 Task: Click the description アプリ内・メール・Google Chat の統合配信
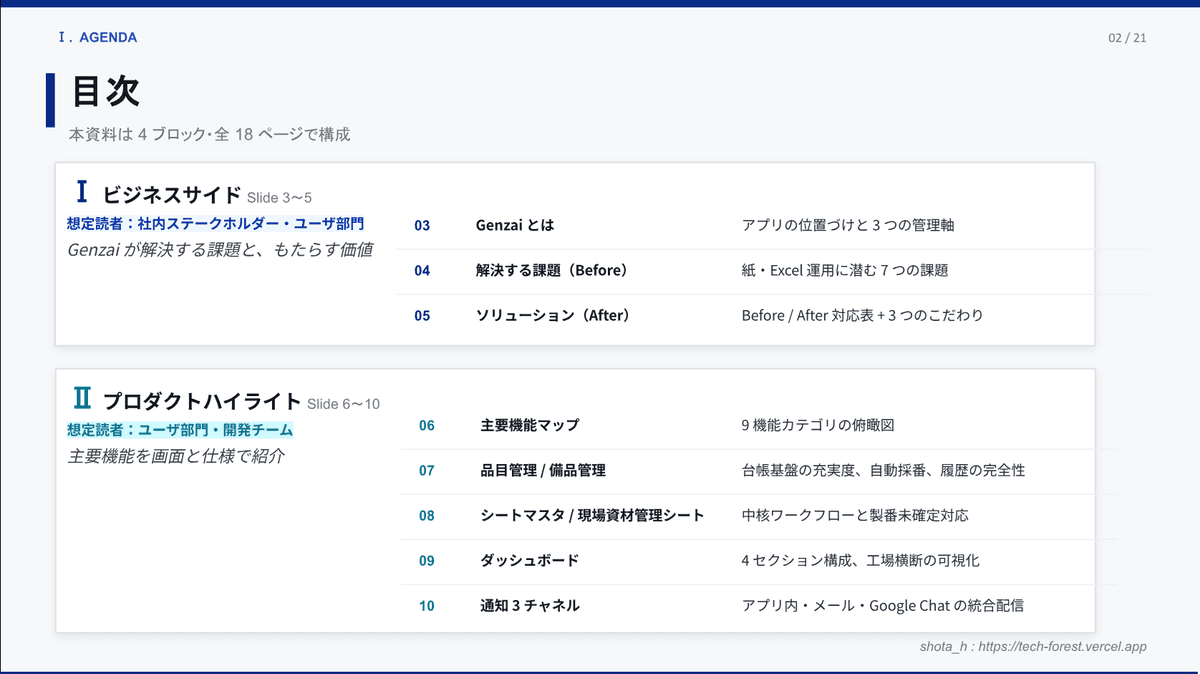click(x=882, y=605)
